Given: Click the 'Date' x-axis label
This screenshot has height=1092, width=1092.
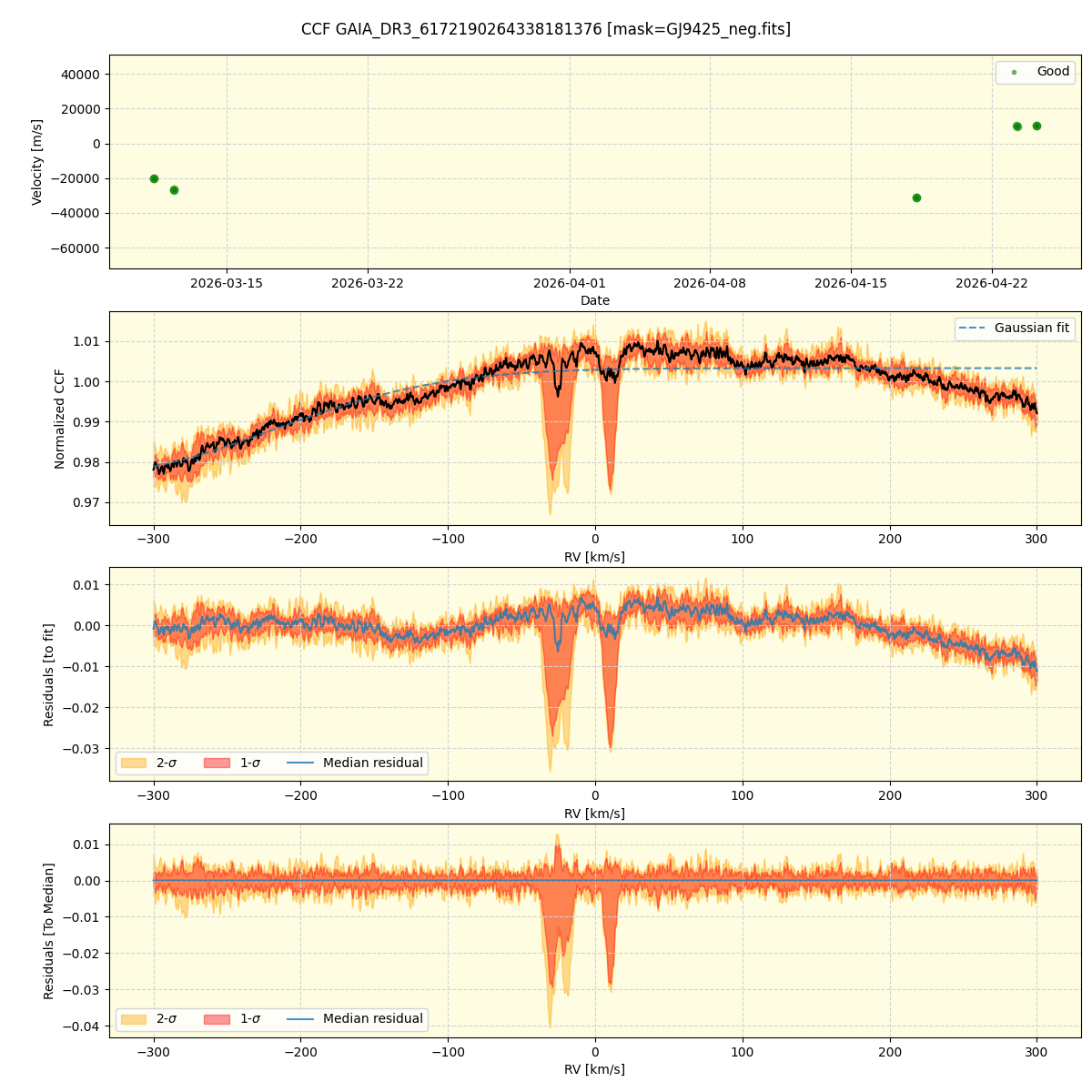Looking at the screenshot, I should [x=595, y=300].
